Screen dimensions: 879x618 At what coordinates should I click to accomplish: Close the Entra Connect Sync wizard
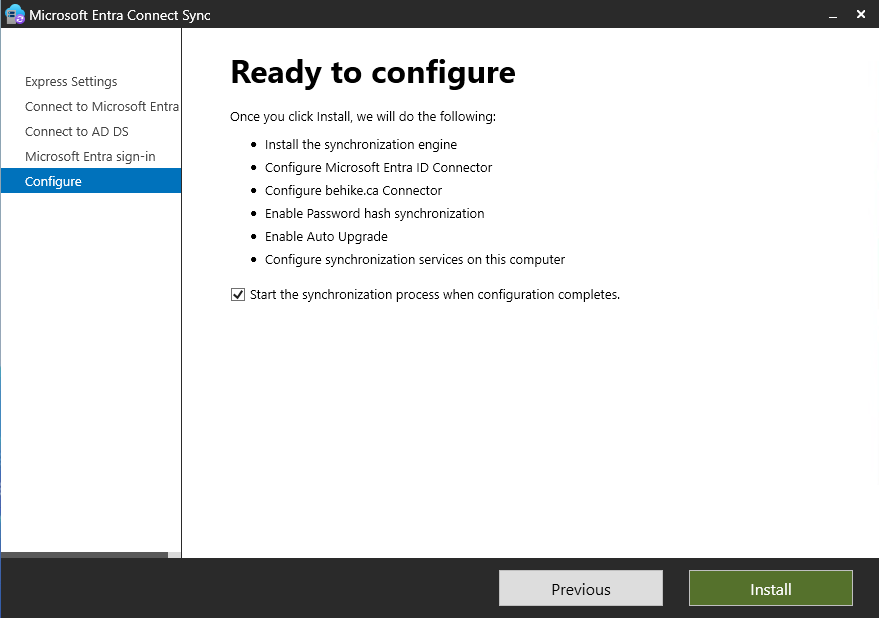coord(861,15)
